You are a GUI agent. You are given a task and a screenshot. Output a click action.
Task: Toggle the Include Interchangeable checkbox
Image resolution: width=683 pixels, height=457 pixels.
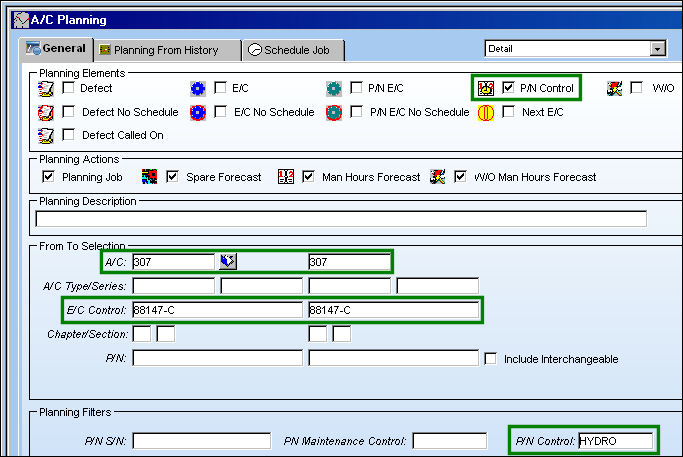(x=490, y=359)
